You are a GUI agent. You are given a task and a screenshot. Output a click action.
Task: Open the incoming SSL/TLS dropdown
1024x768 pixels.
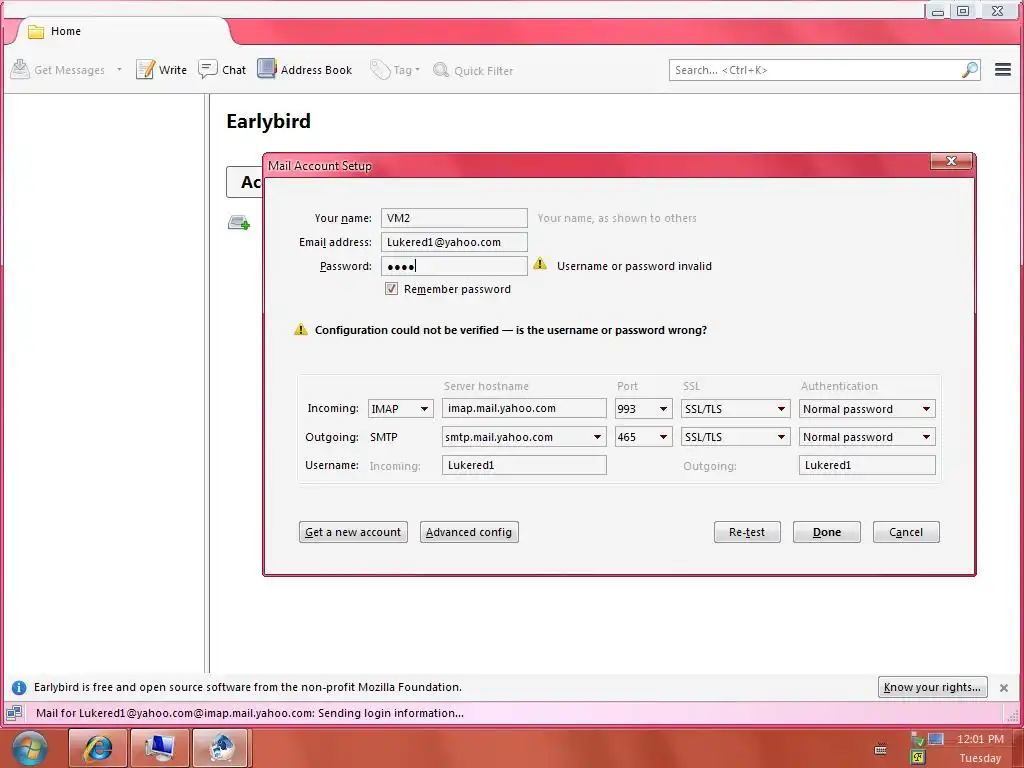point(735,409)
